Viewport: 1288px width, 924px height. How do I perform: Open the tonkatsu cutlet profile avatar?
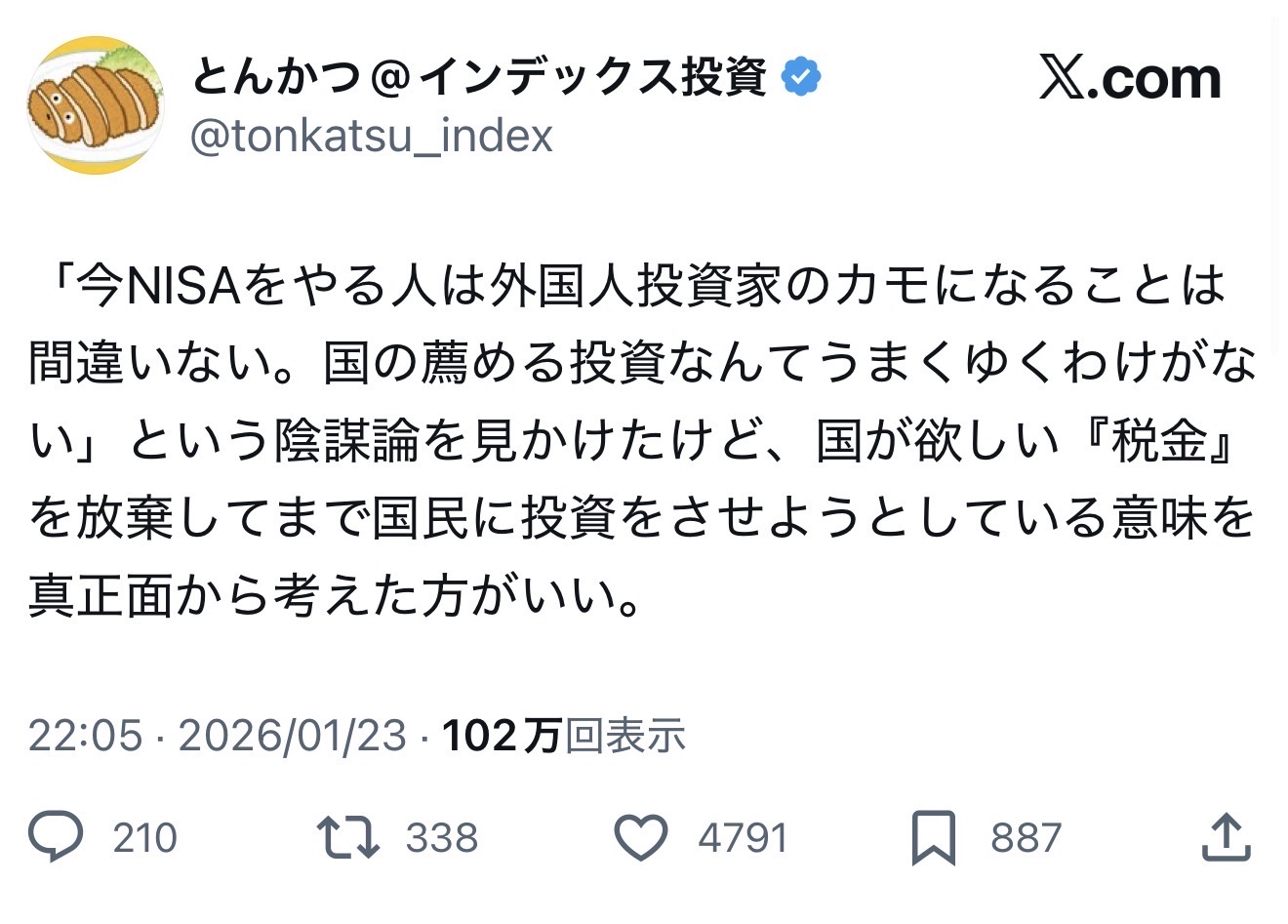(96, 105)
